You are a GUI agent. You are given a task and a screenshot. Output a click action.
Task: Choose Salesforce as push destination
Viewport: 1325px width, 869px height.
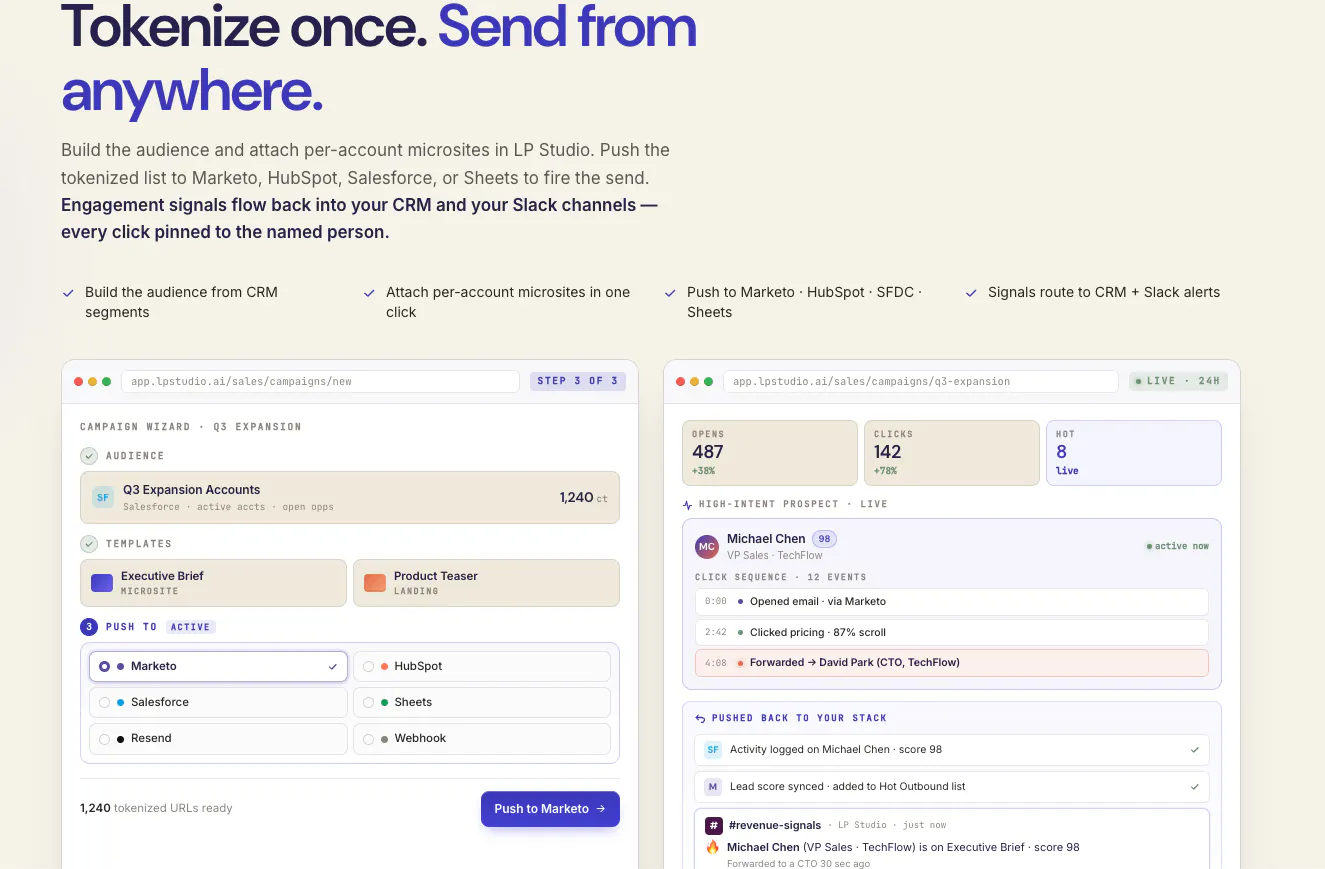click(218, 702)
